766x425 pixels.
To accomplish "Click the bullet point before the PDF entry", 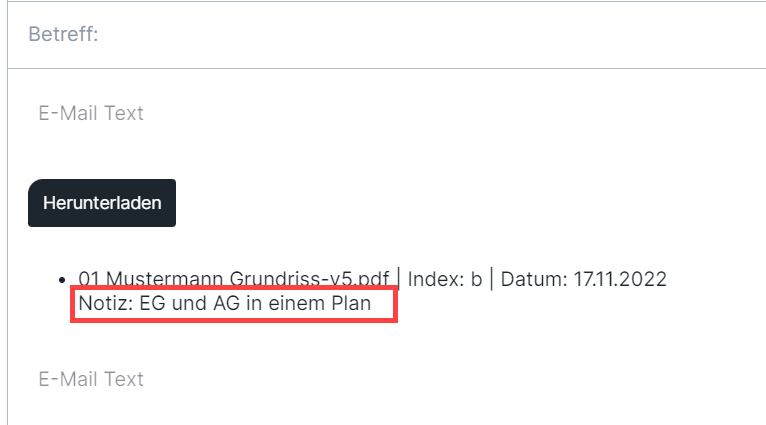I will pyautogui.click(x=62, y=280).
